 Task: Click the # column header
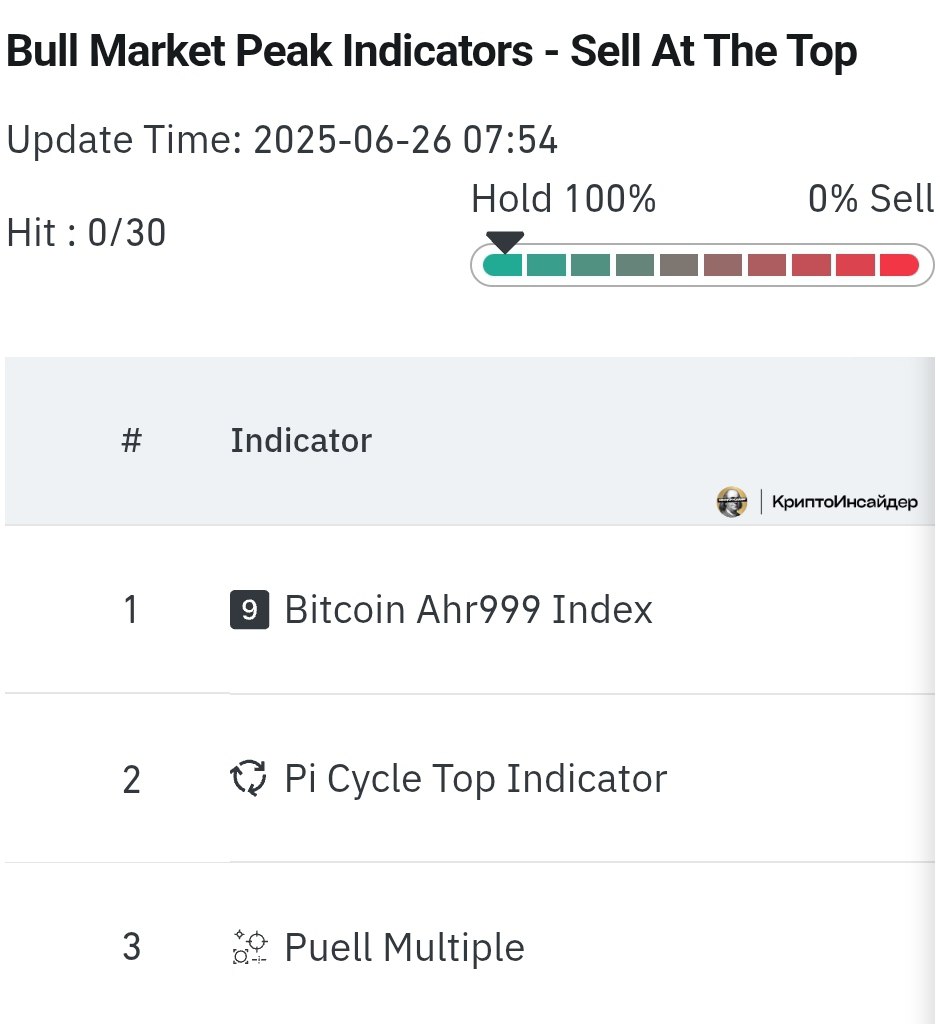tap(131, 440)
